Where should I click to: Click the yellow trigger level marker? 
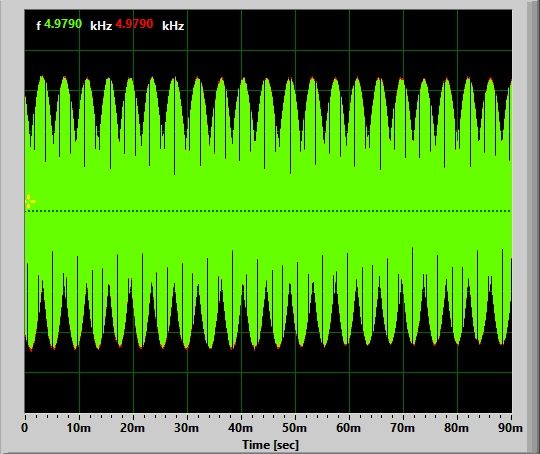(x=30, y=202)
